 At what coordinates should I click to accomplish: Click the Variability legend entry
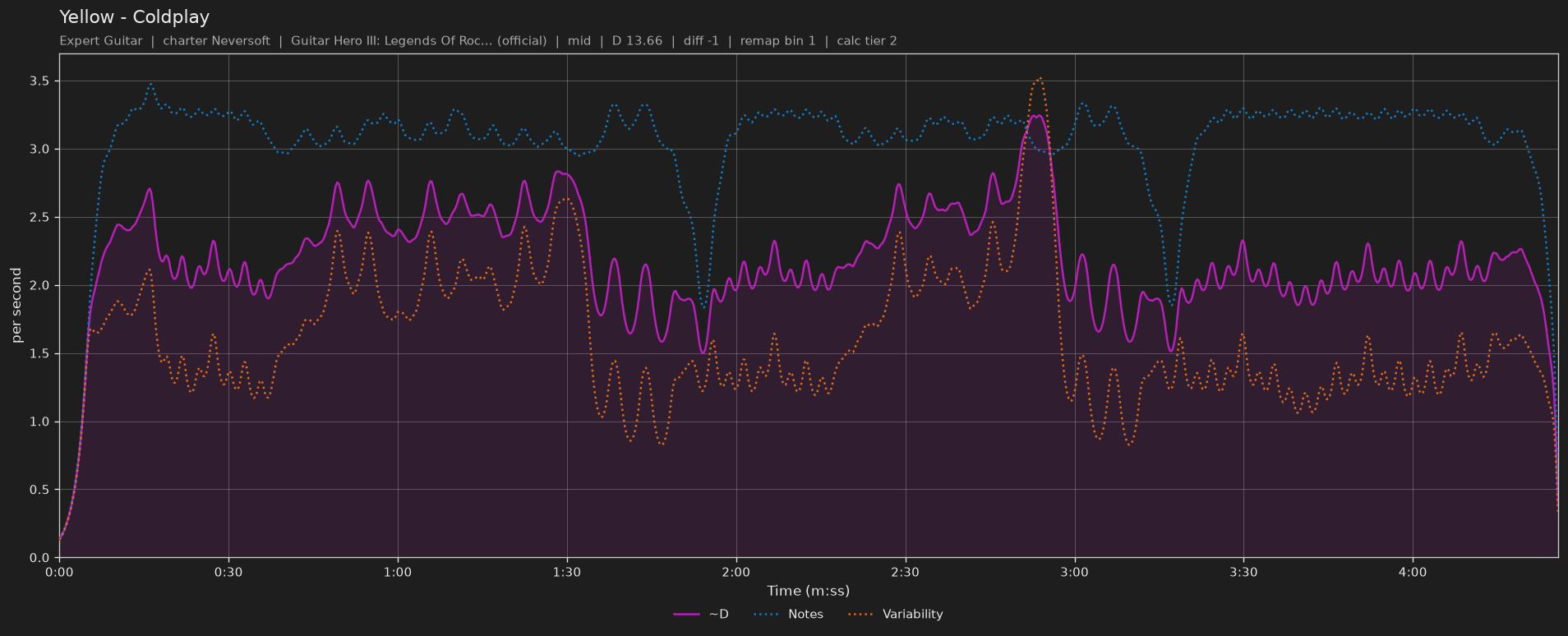[895, 615]
